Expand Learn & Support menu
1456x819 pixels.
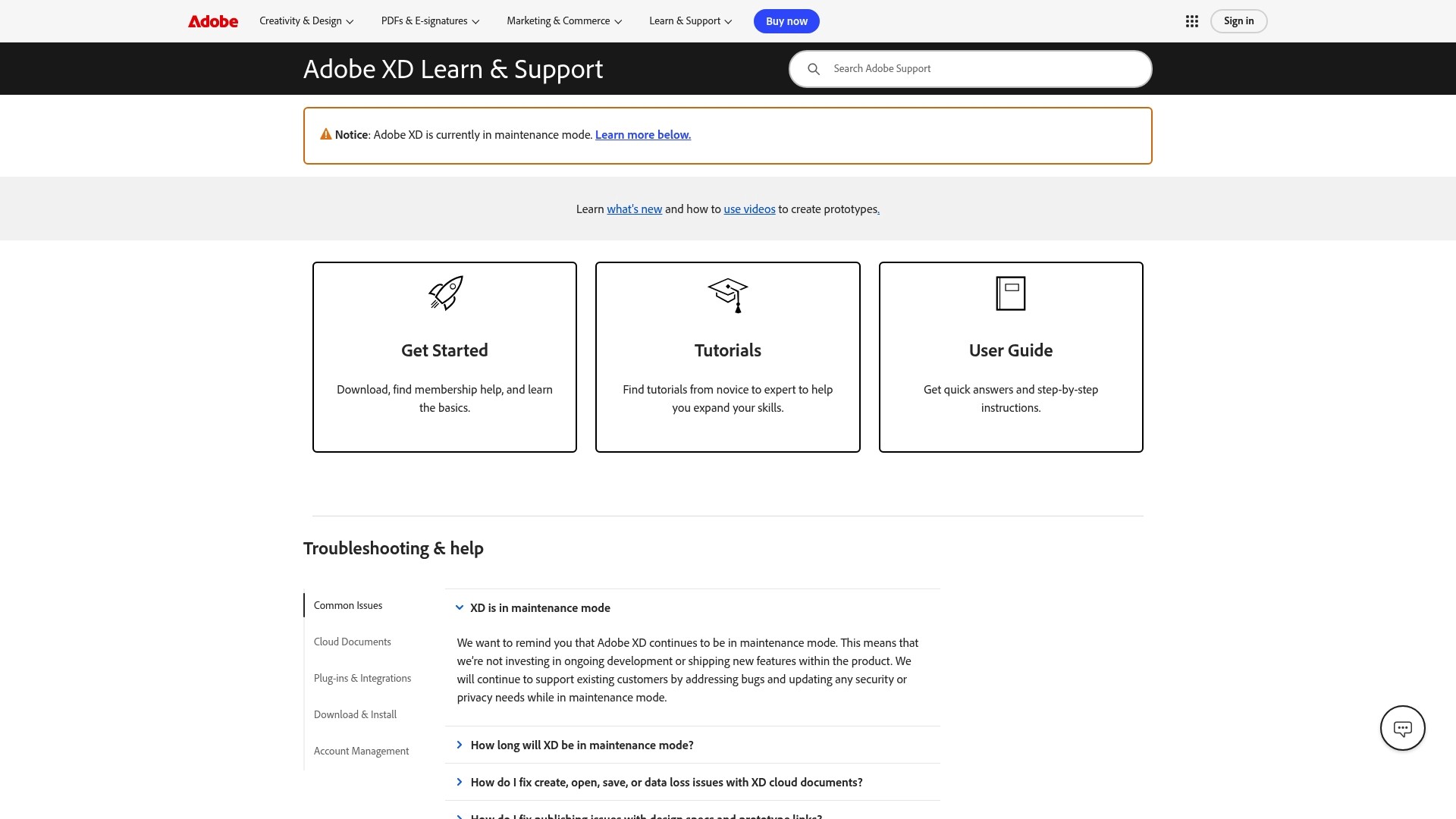click(x=690, y=21)
